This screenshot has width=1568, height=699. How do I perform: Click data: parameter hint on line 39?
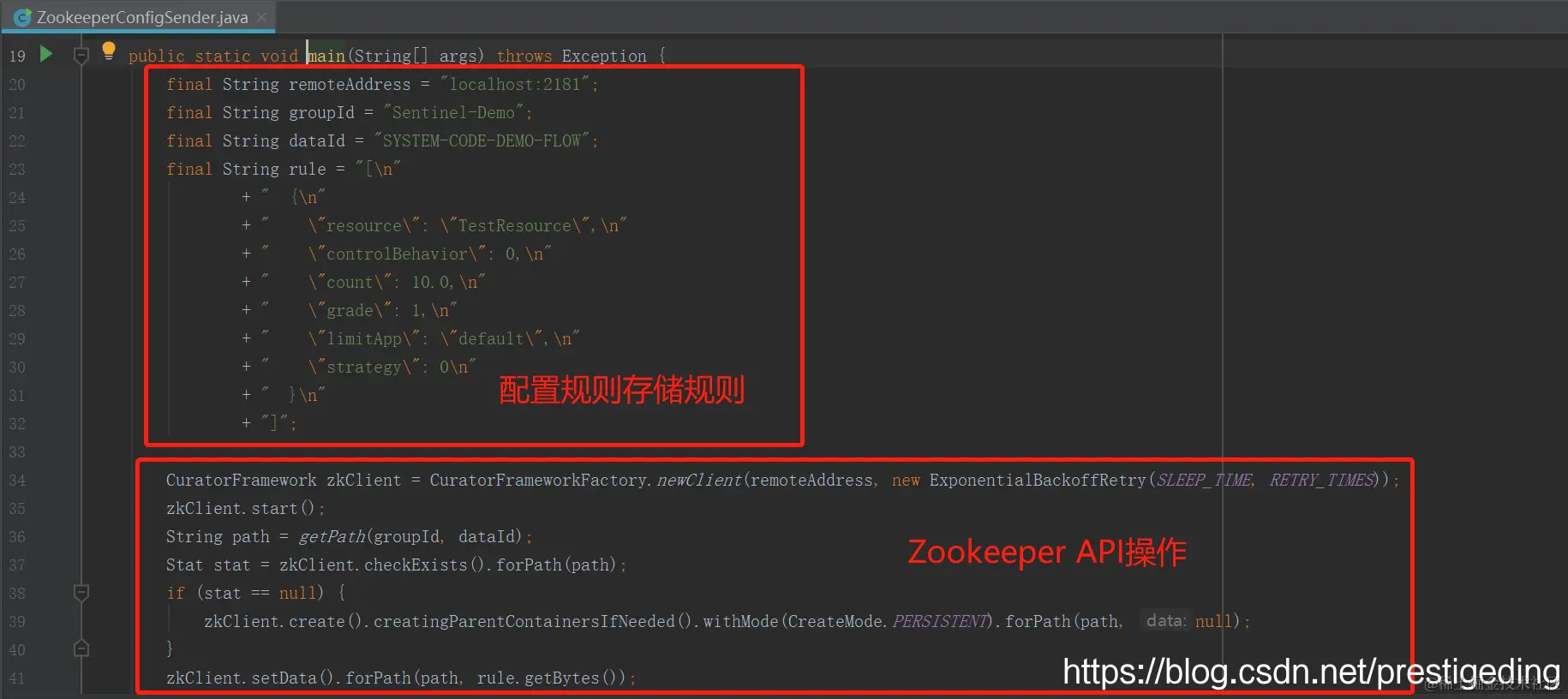coord(1166,621)
